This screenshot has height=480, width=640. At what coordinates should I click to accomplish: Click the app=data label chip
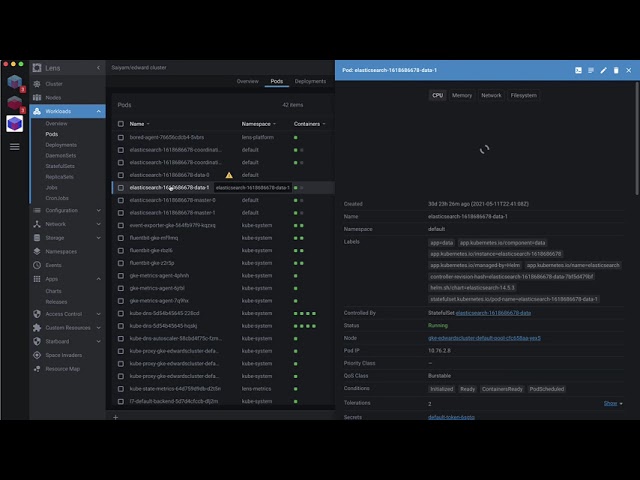coord(441,243)
